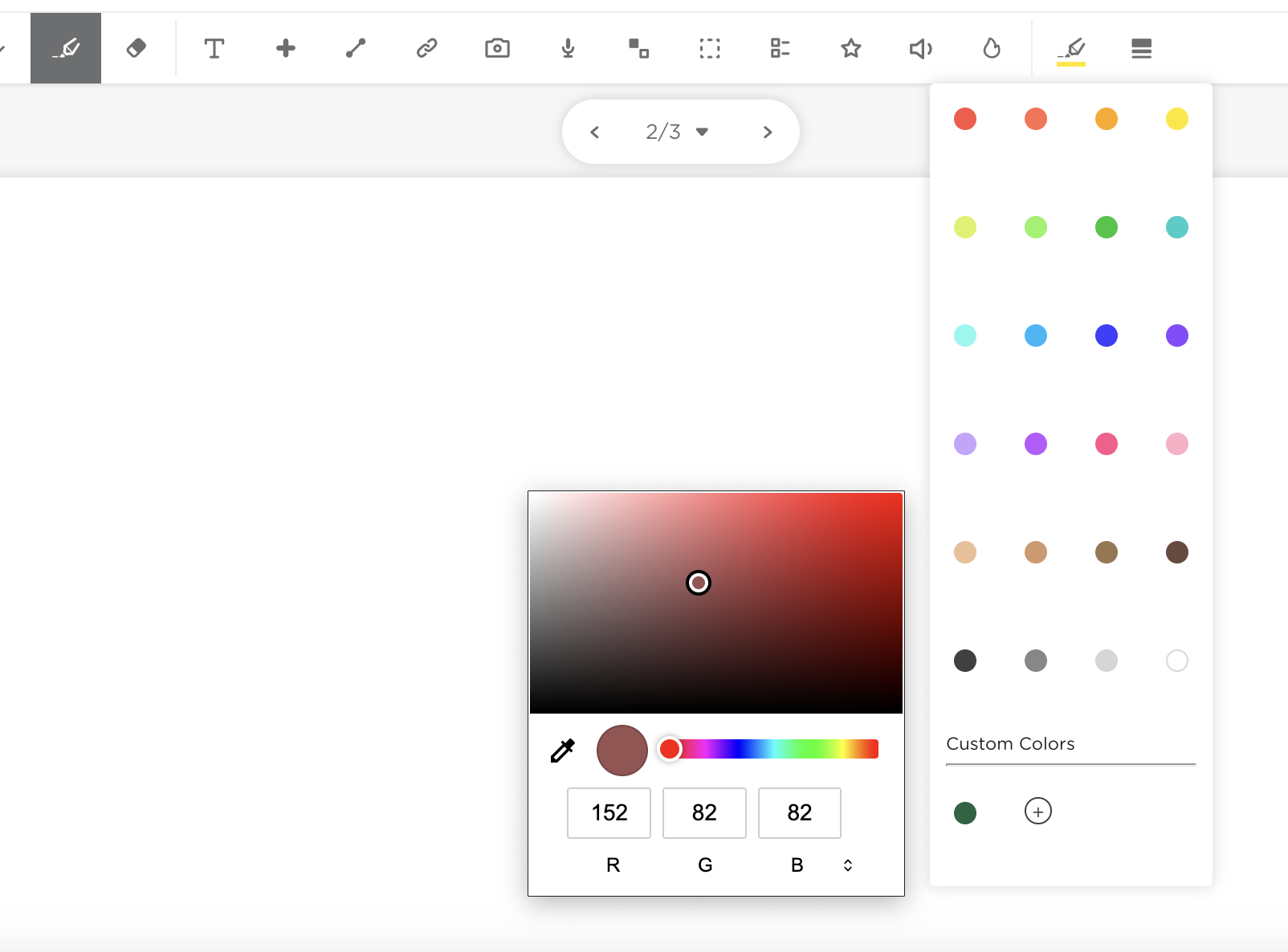Open the camera capture tool
Viewport: 1288px width, 952px height.
coord(497,48)
